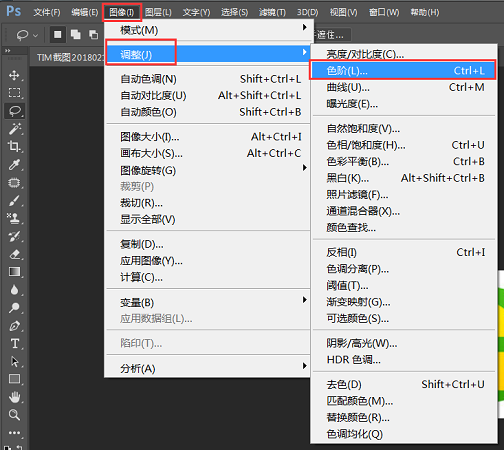Expand the 图像旋转(G) submenu
Image resolution: width=504 pixels, height=450 pixels.
(x=209, y=170)
